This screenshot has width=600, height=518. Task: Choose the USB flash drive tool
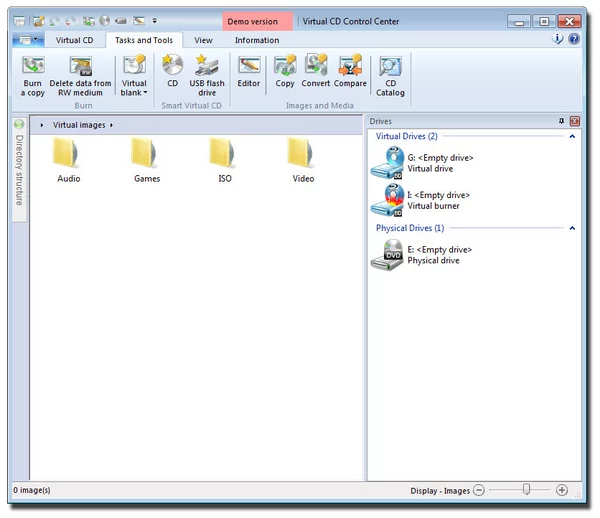point(207,76)
